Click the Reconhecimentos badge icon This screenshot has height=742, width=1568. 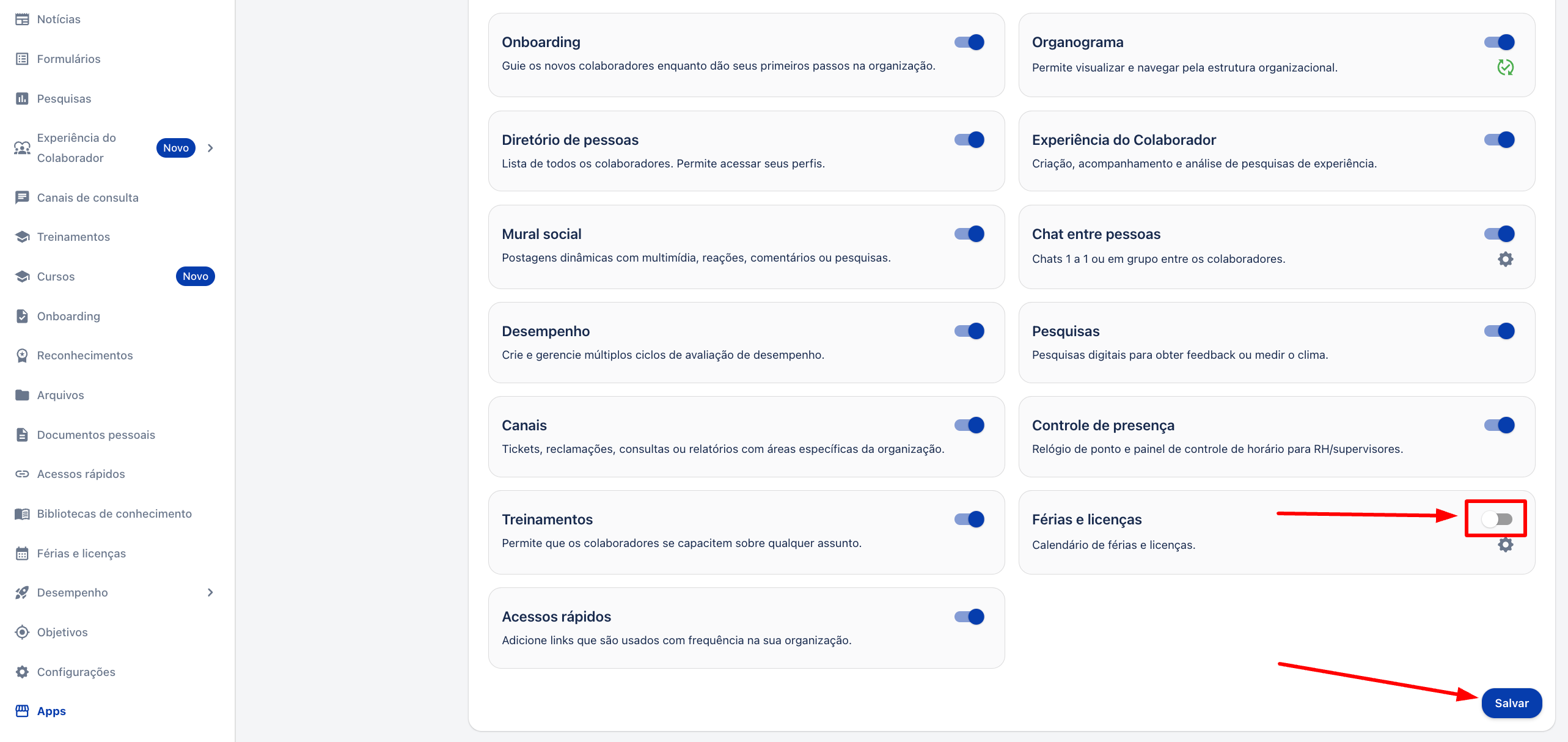point(22,356)
